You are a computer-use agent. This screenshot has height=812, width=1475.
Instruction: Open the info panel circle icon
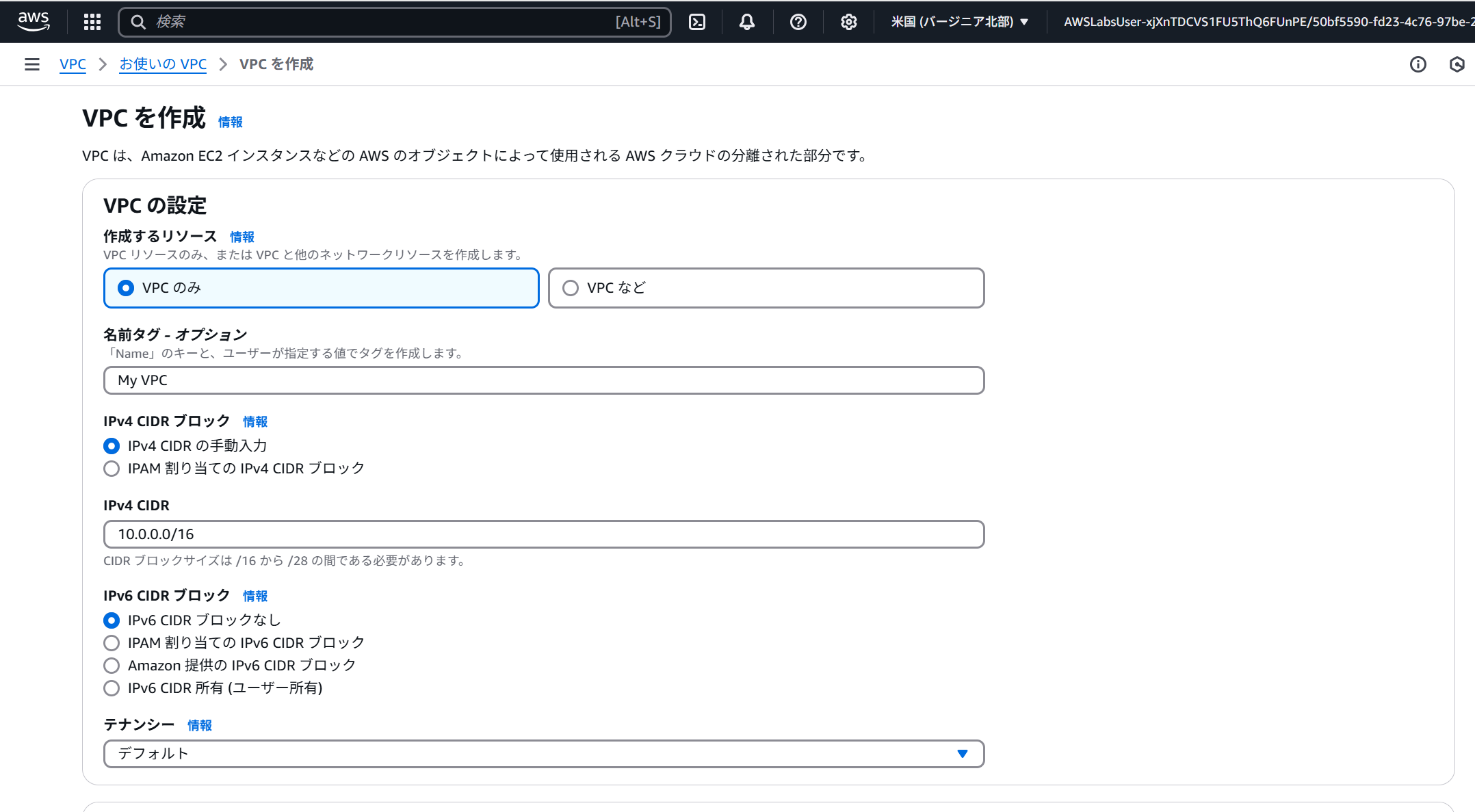tap(1418, 64)
